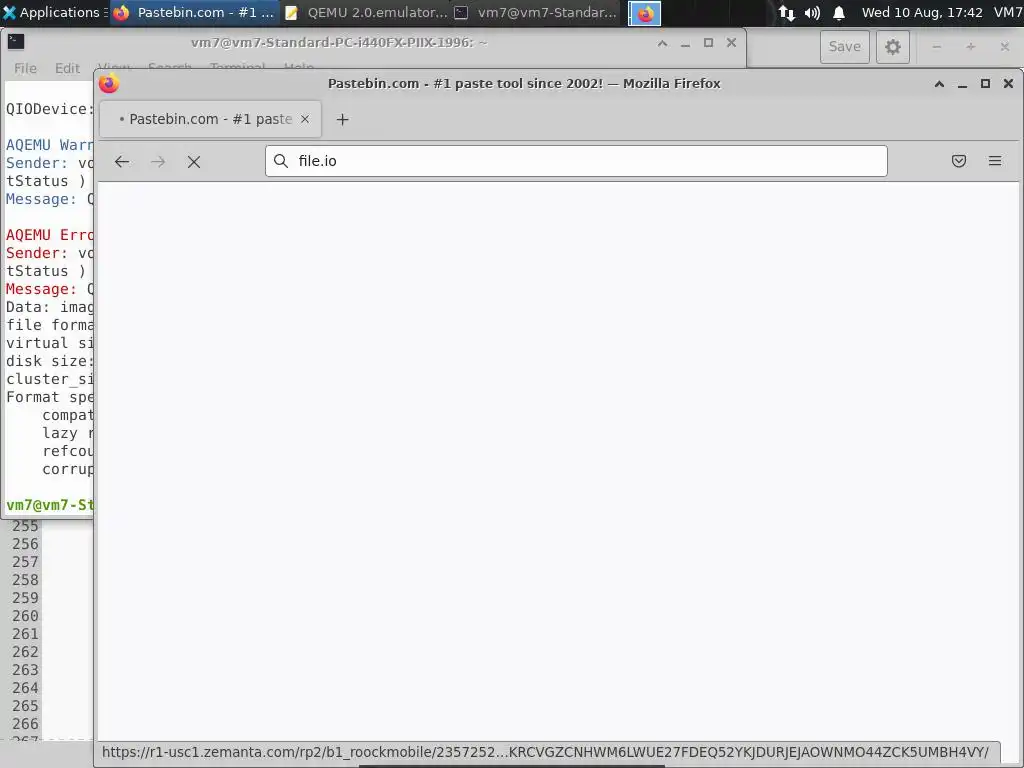Open Firefox hamburger menu
The width and height of the screenshot is (1024, 768).
pyautogui.click(x=995, y=161)
